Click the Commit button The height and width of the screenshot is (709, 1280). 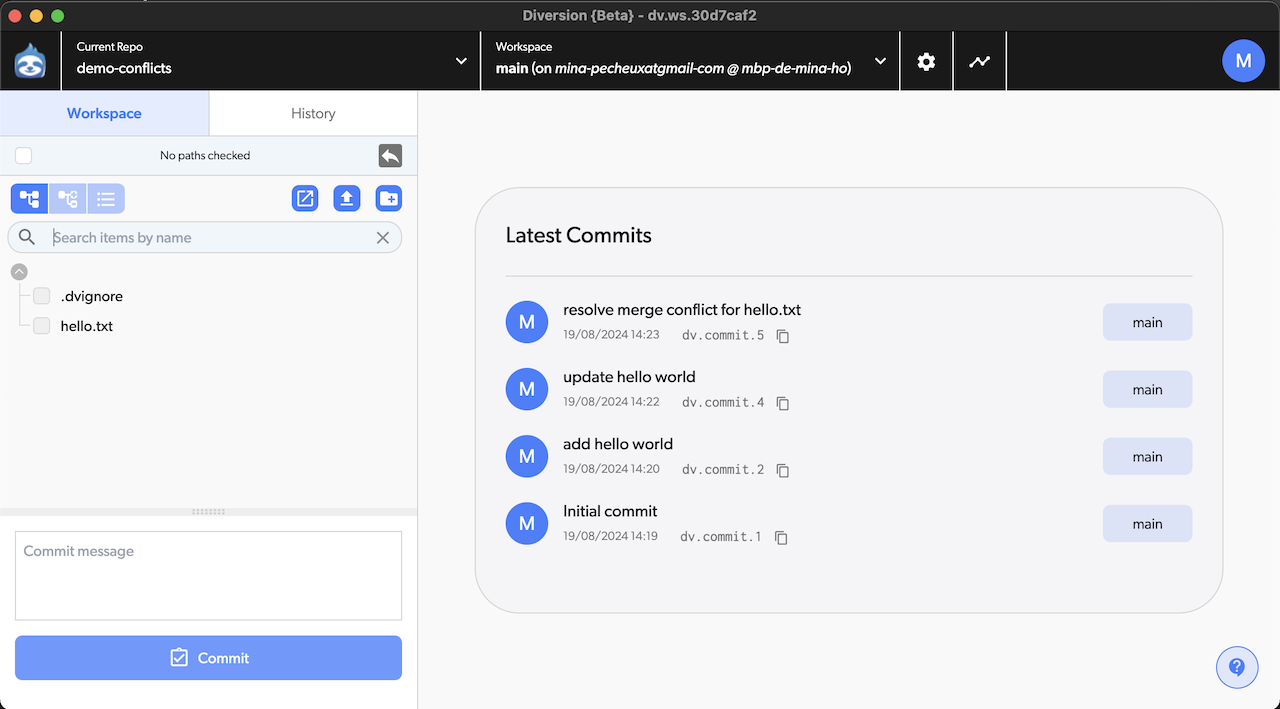click(208, 658)
